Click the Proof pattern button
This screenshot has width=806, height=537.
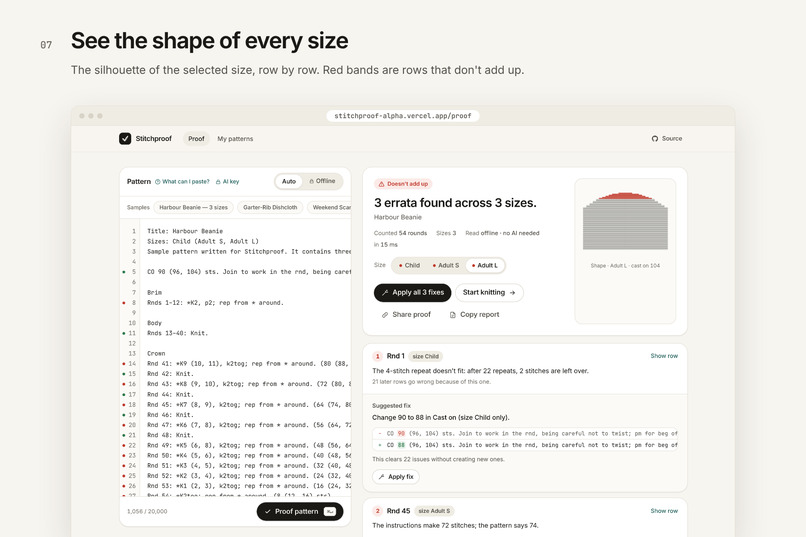tap(300, 511)
